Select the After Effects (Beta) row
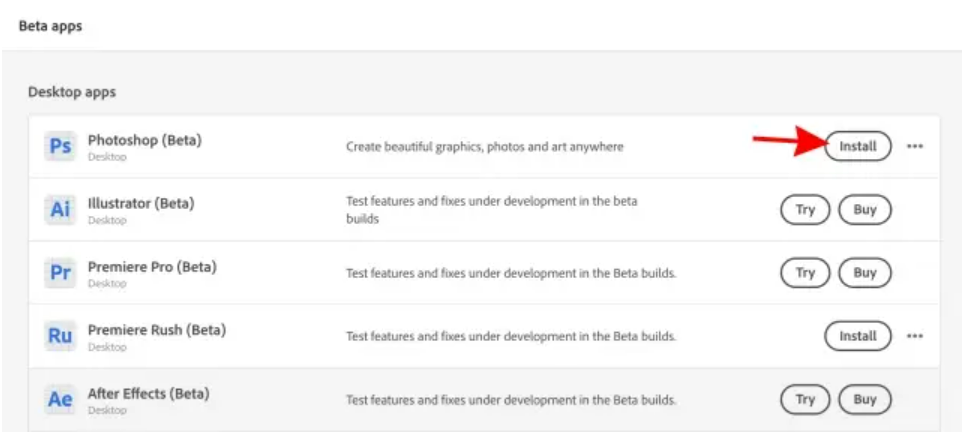969x448 pixels. point(500,399)
